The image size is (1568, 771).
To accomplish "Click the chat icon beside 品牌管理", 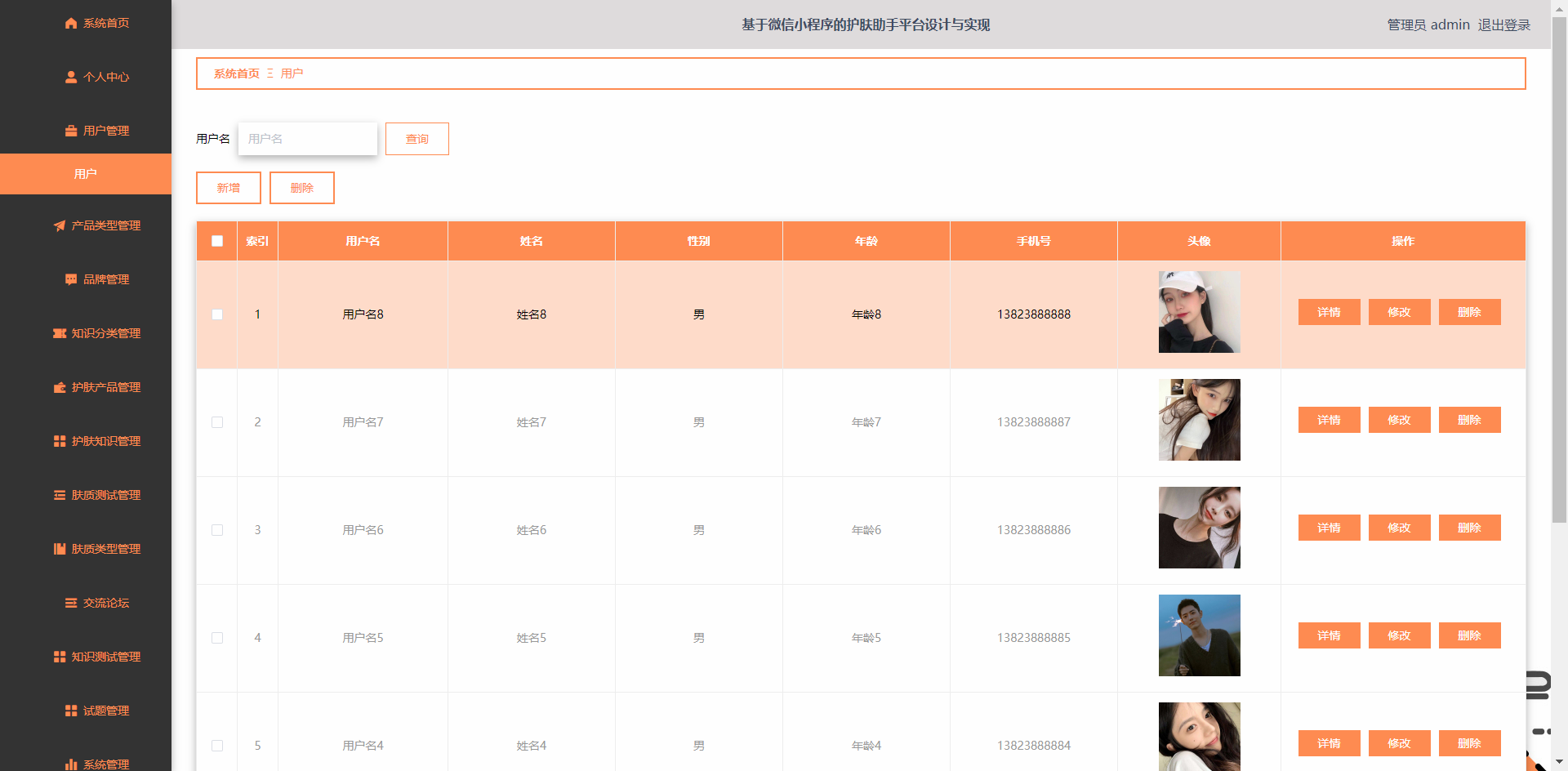I will coord(71,280).
